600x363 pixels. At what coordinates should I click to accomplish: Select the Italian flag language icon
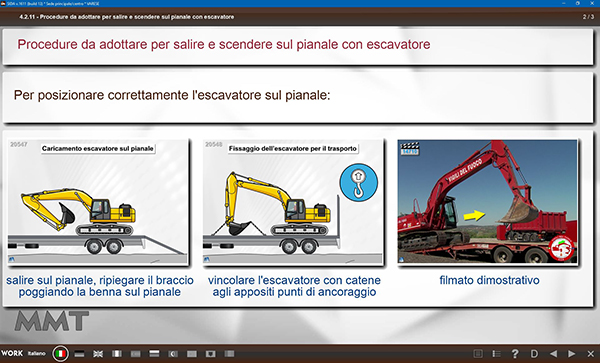pyautogui.click(x=60, y=353)
